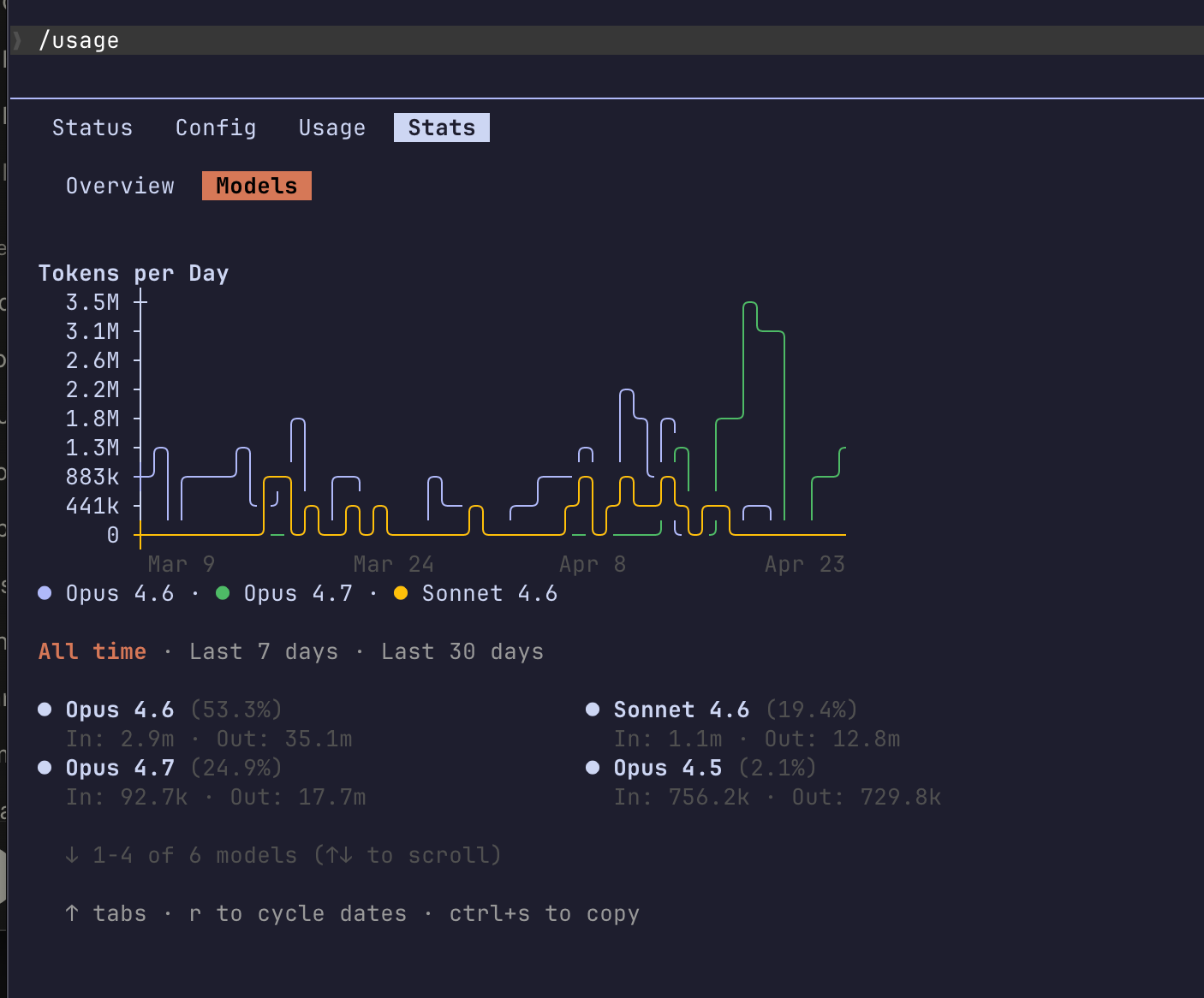Switch to the Status tab
Screen dimensions: 1204x998
point(92,128)
